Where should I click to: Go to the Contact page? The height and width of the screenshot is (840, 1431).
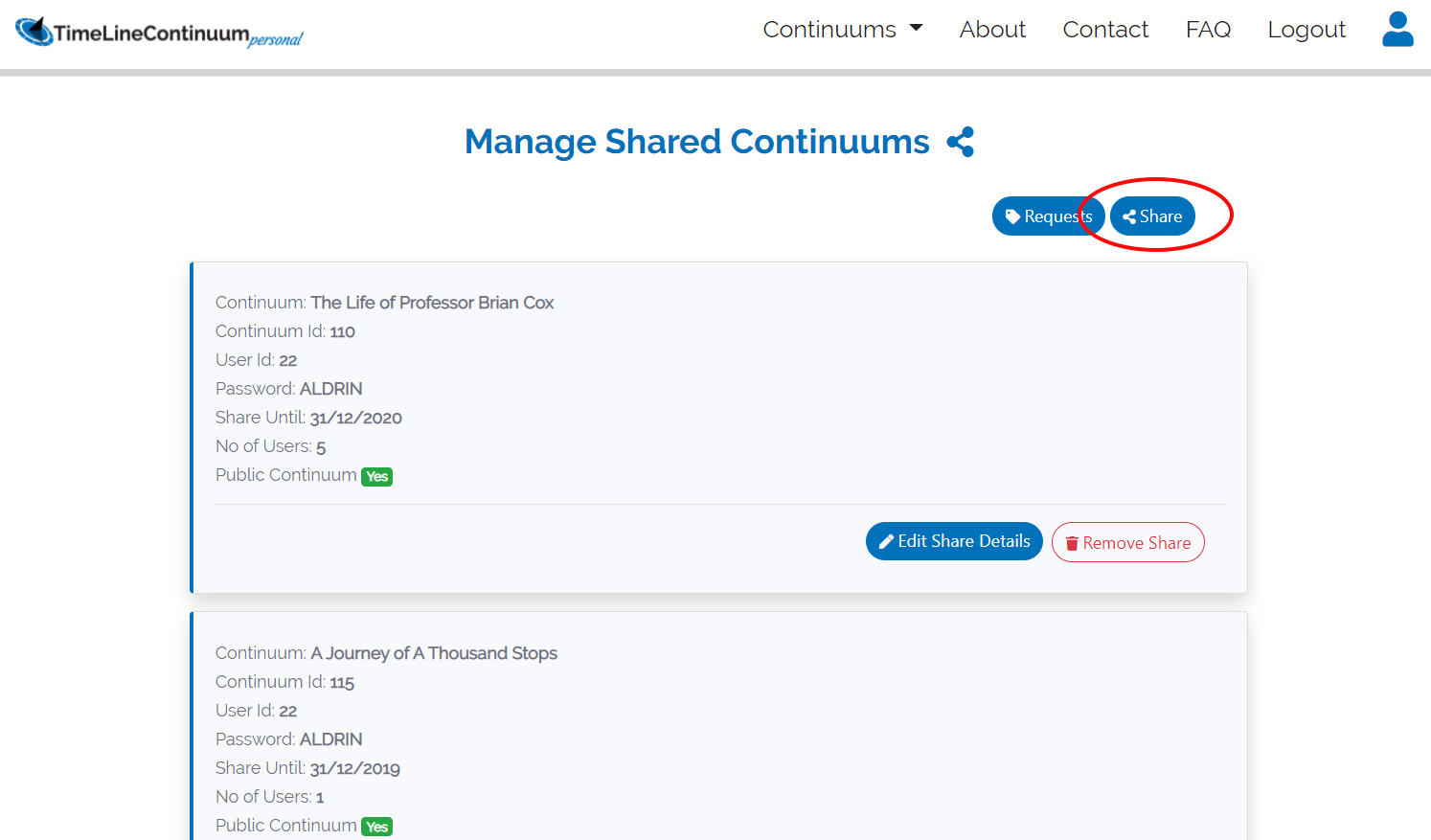1105,30
